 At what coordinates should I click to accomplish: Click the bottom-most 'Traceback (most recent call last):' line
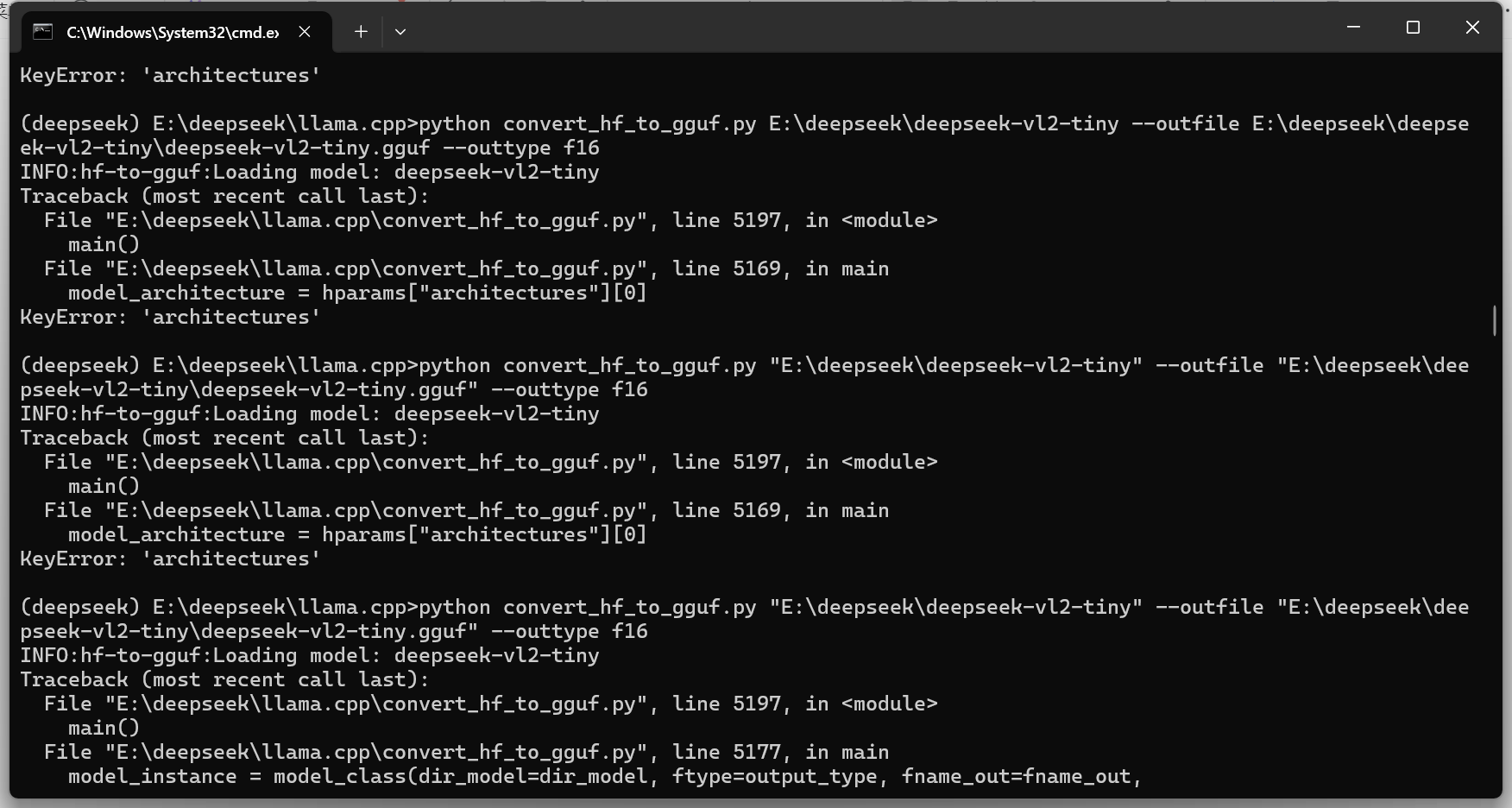click(x=224, y=679)
